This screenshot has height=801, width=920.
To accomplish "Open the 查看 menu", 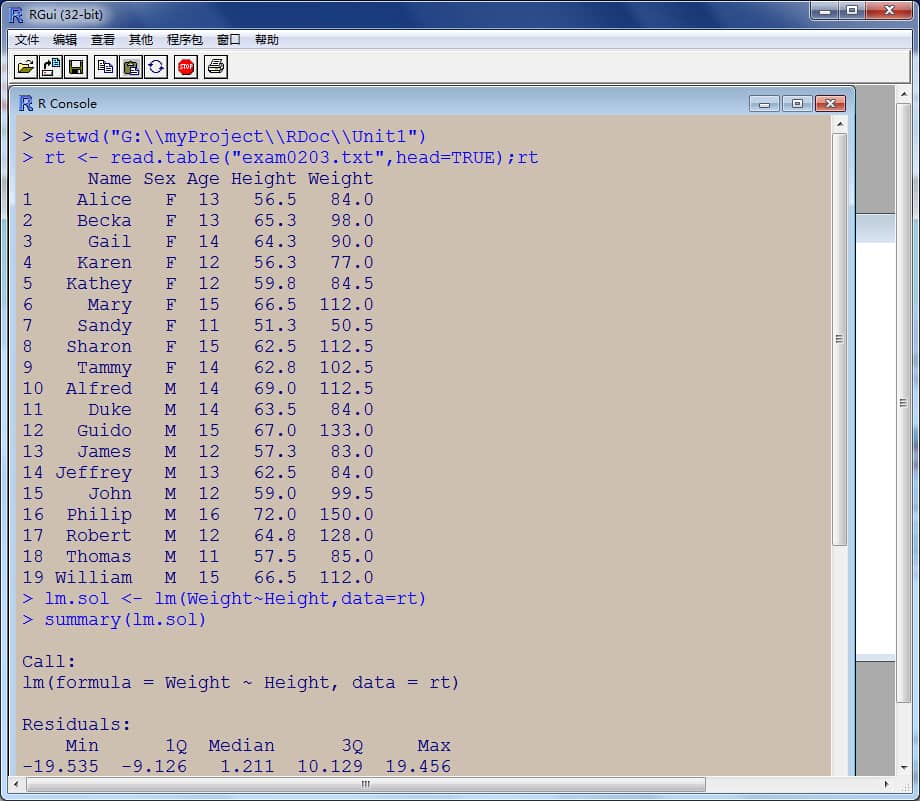I will (103, 40).
